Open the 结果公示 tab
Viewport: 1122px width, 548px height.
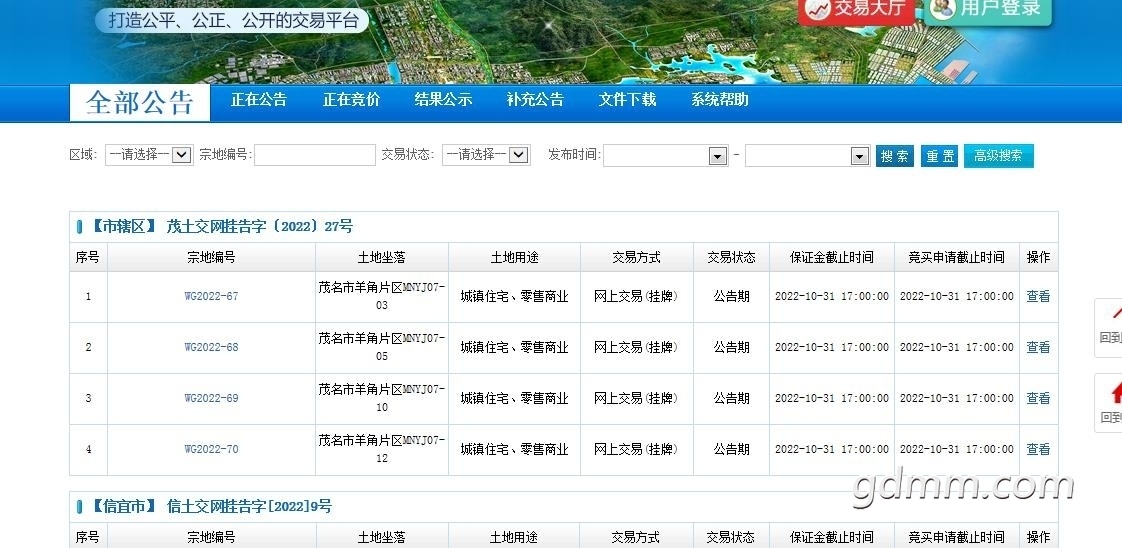click(443, 100)
